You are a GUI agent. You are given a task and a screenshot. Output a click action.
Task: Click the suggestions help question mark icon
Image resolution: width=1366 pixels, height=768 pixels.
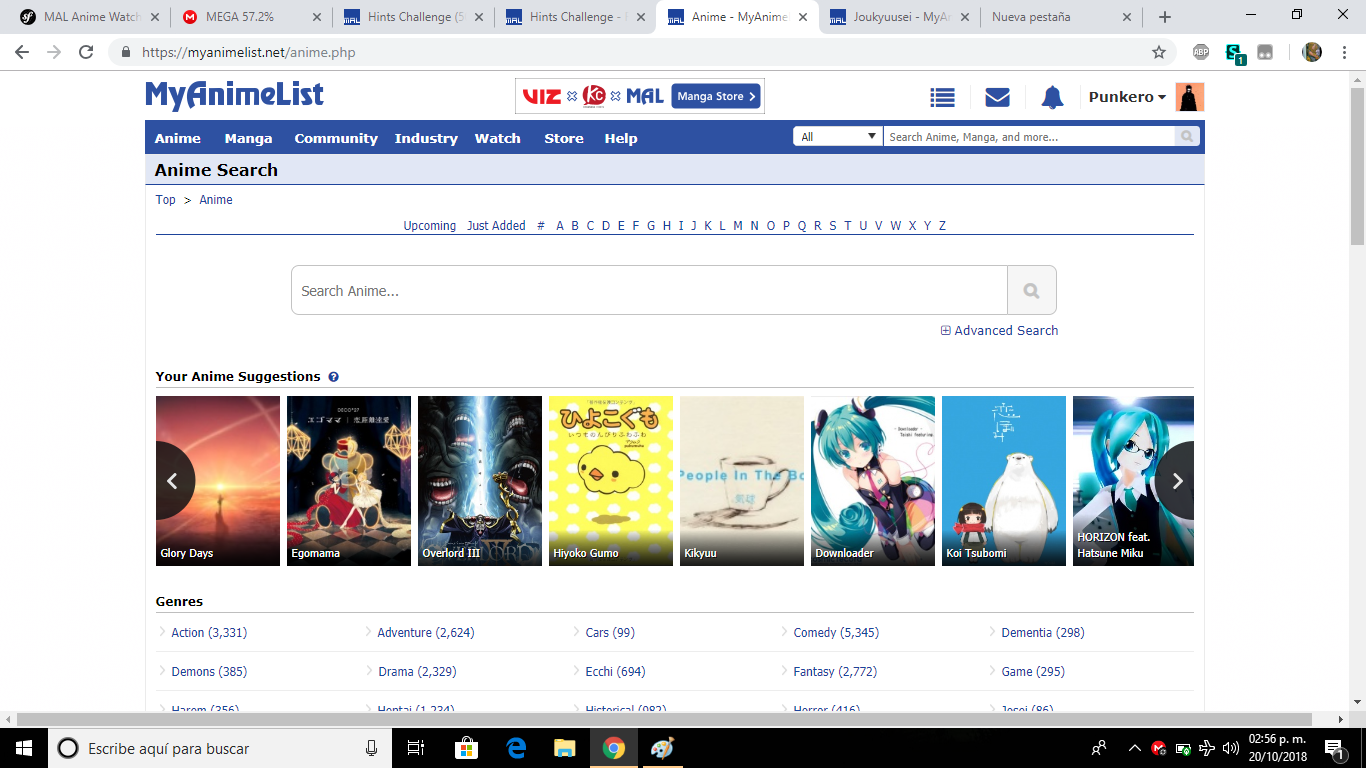tap(333, 377)
